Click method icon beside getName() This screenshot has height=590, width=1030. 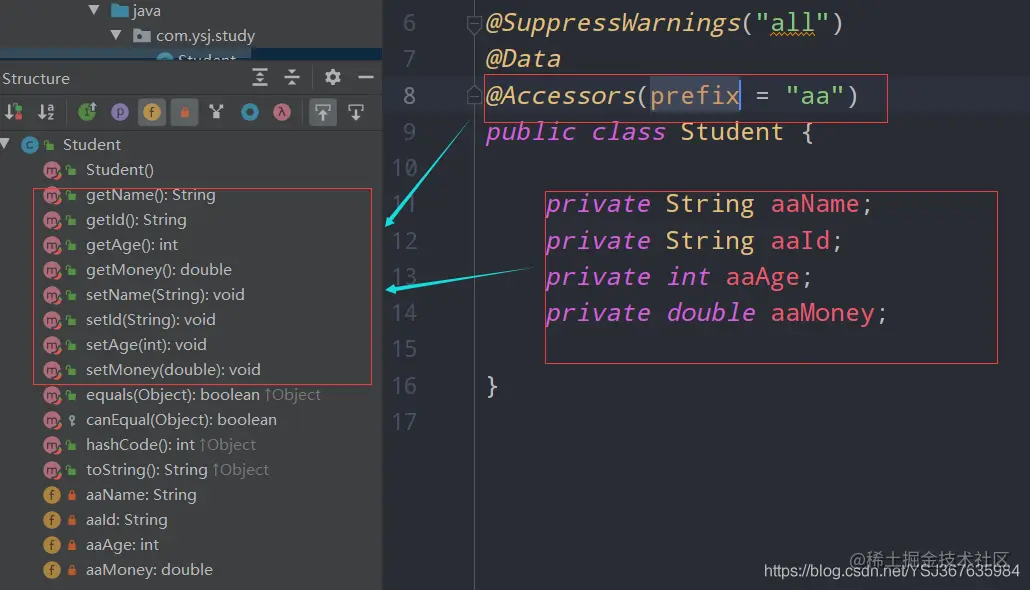point(52,195)
